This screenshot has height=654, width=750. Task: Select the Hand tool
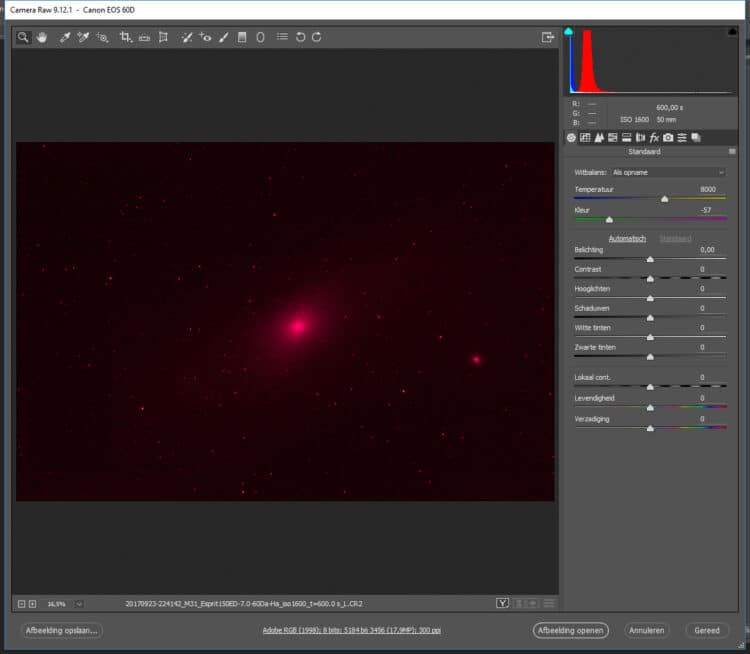click(x=42, y=37)
